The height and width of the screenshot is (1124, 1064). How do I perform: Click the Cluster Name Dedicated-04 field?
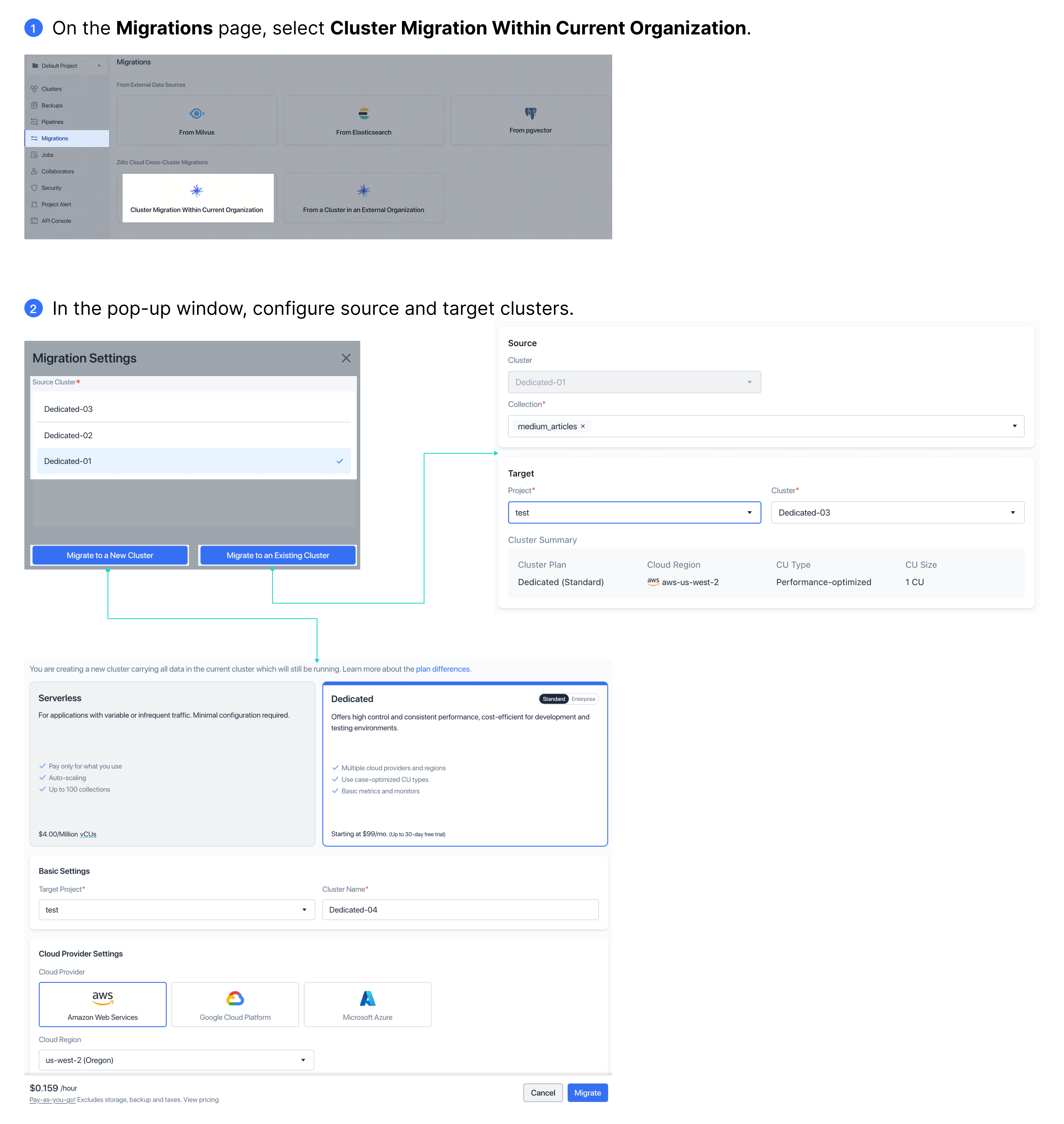point(460,909)
